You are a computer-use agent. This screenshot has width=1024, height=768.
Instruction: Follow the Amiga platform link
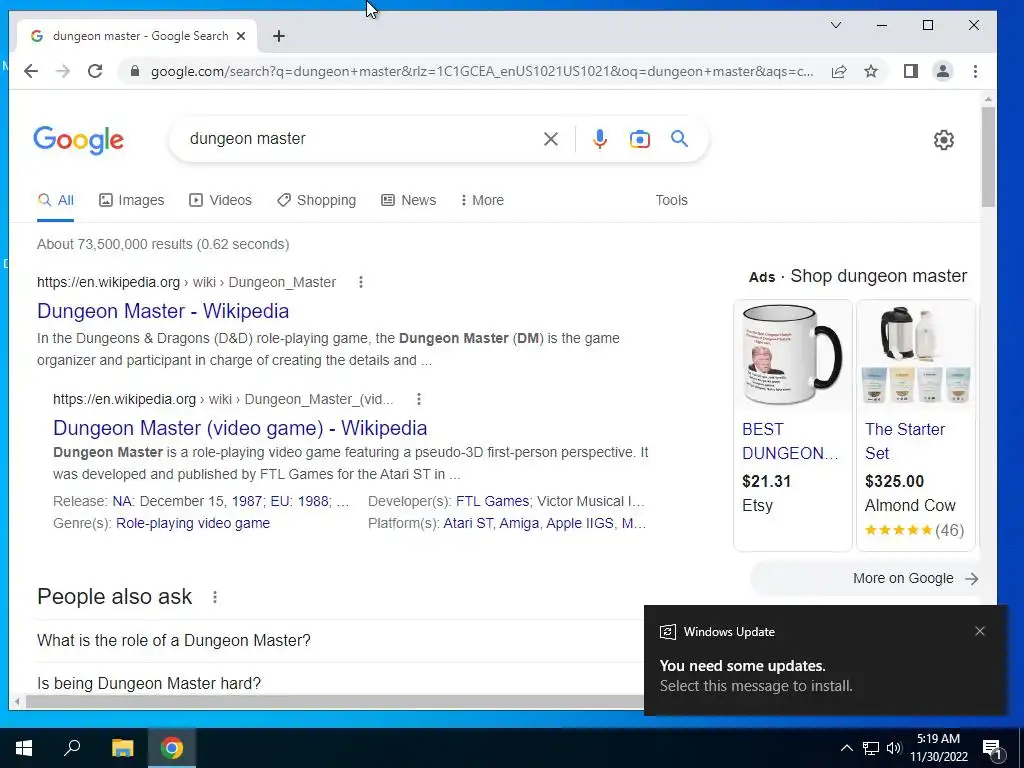click(x=520, y=523)
